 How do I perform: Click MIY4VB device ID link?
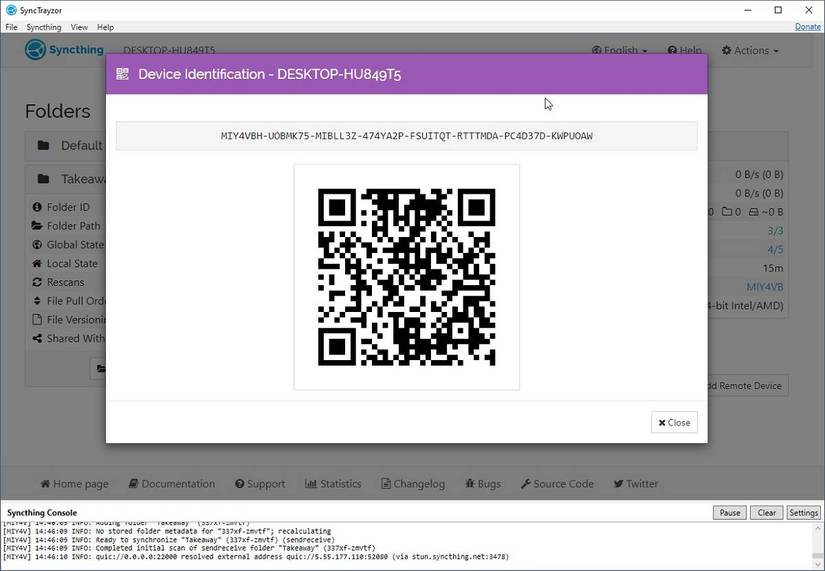(x=764, y=287)
